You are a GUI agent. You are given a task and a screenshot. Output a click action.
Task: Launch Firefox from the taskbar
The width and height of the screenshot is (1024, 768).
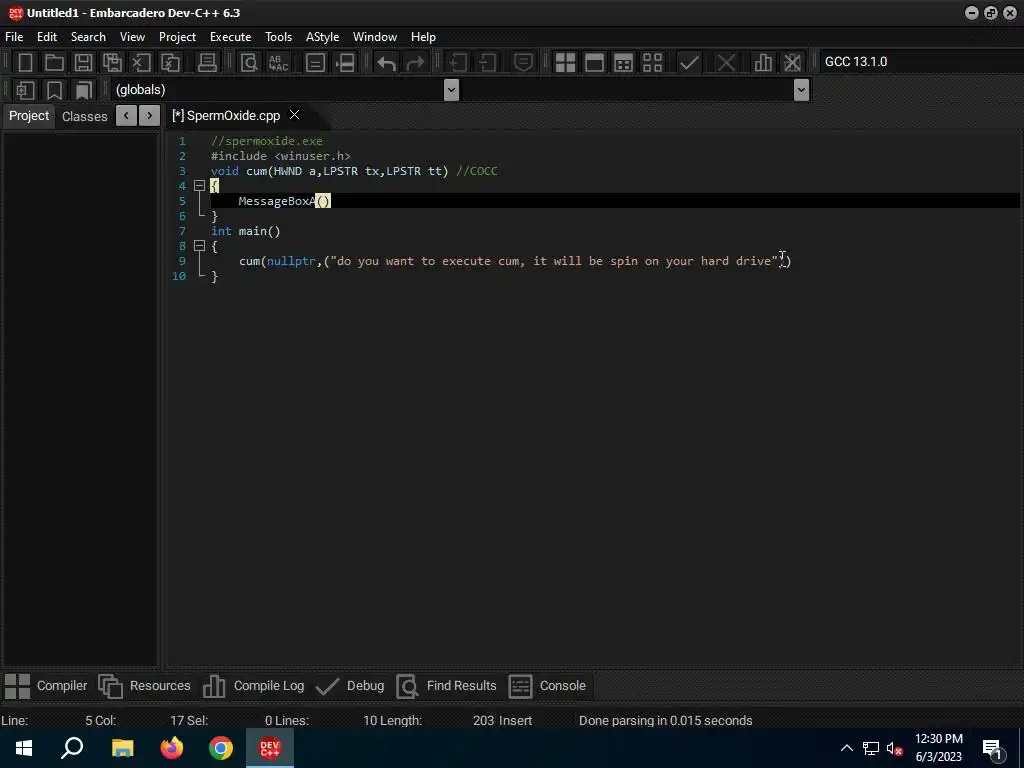point(172,748)
